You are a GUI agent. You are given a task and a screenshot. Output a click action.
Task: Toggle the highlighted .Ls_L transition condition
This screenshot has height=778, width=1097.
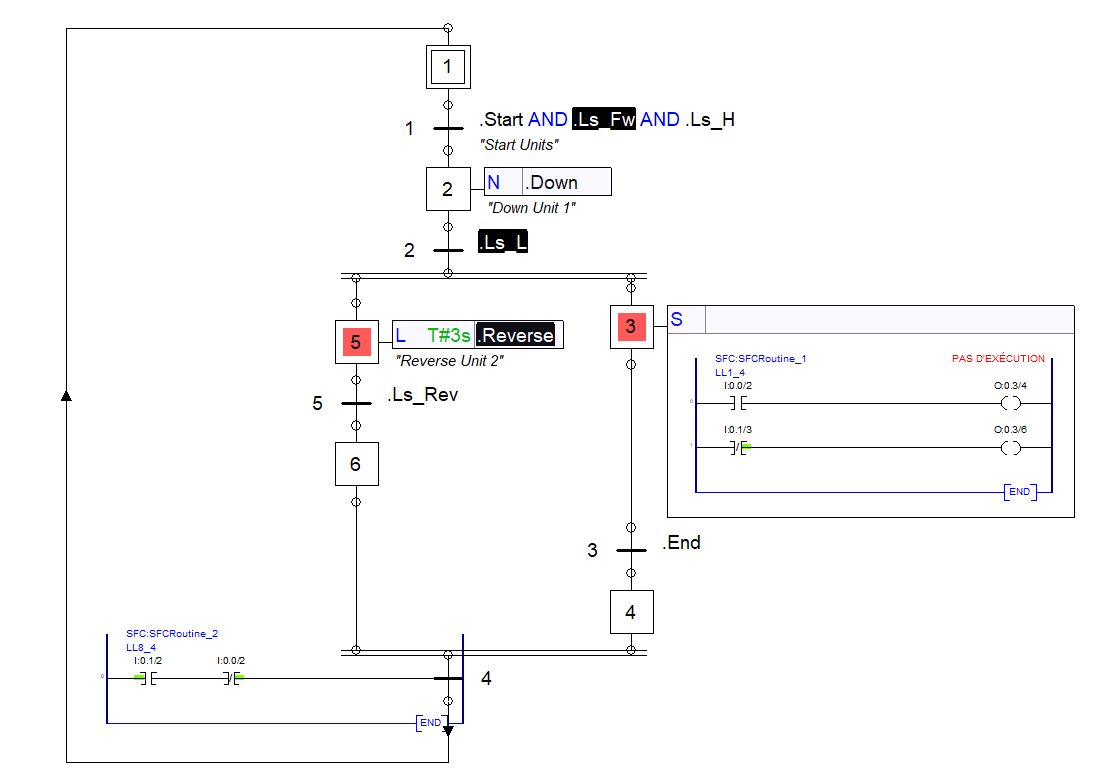pyautogui.click(x=502, y=241)
